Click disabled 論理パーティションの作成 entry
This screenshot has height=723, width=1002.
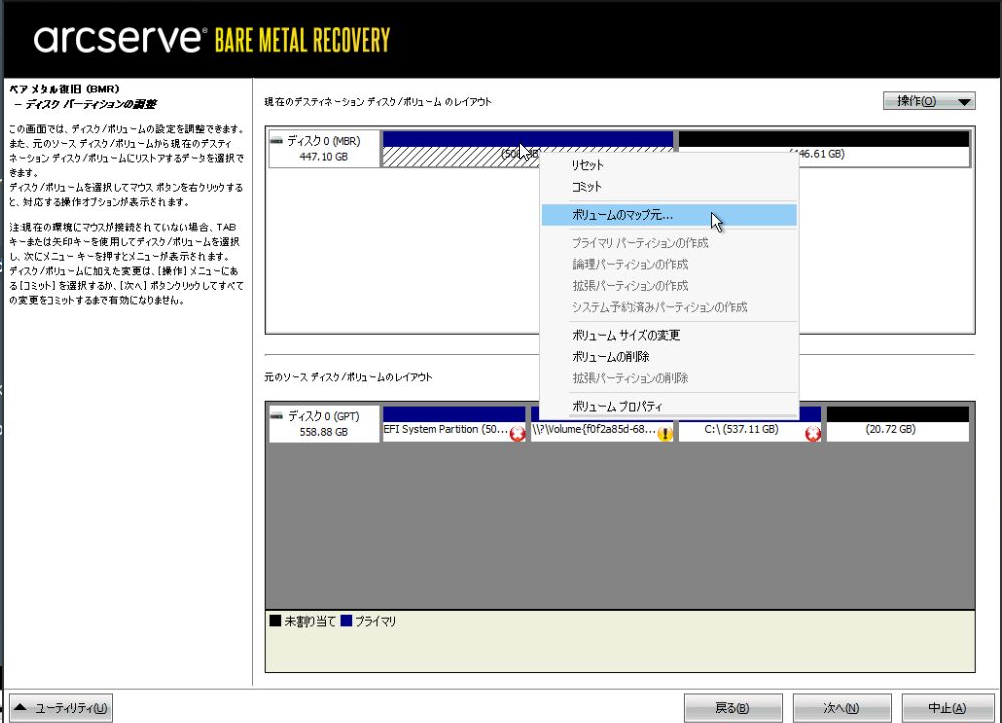[x=669, y=264]
